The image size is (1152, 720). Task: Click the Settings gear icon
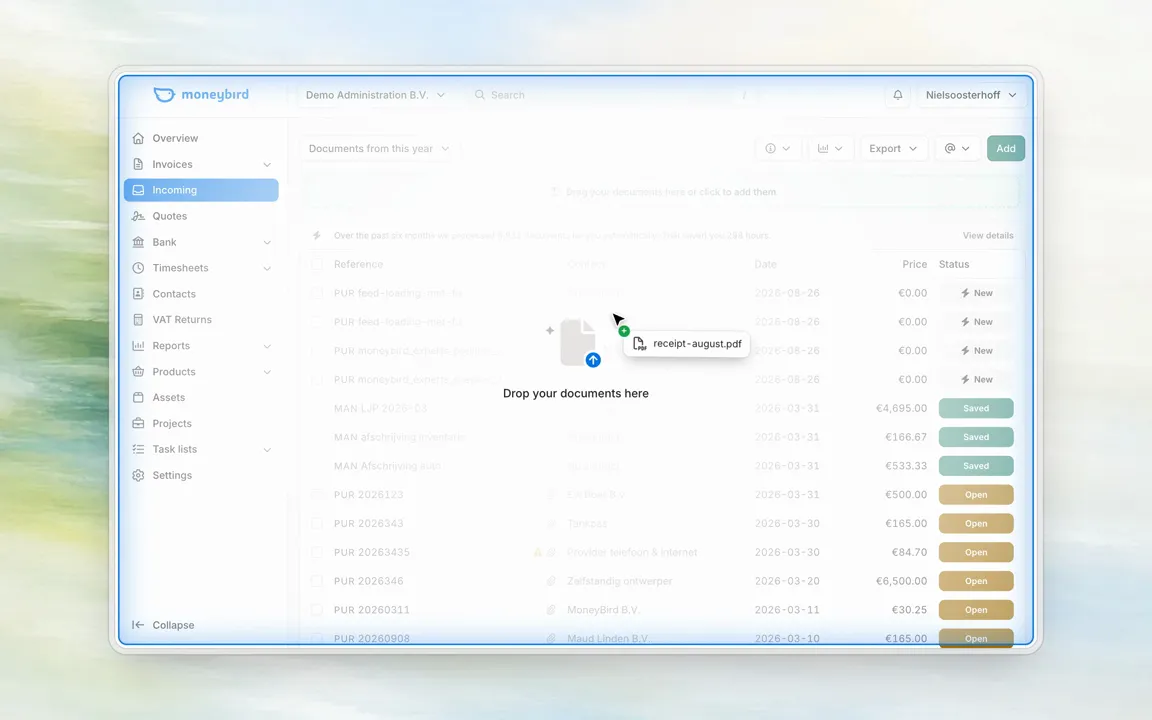(x=138, y=475)
